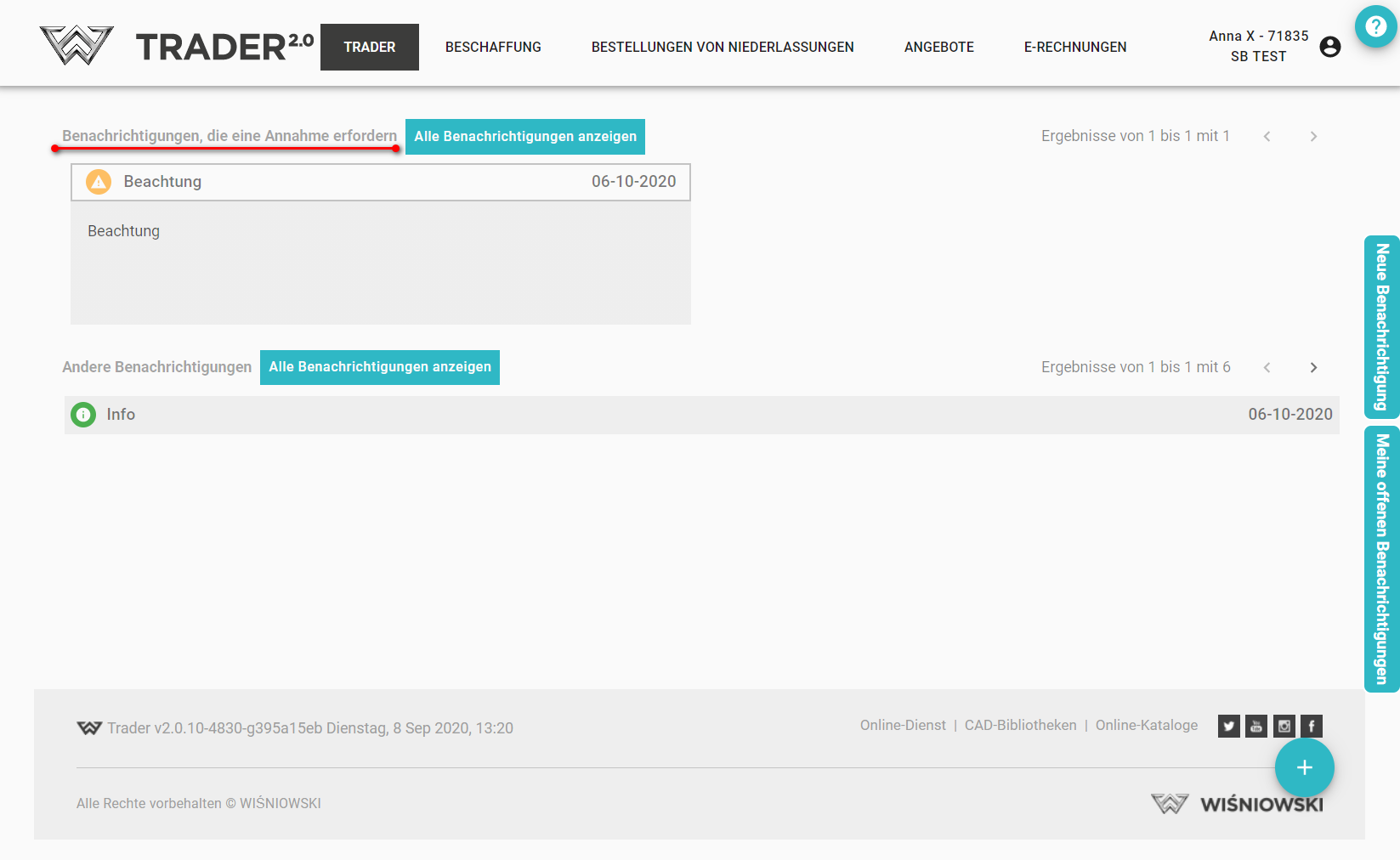Show all notifications under Andere Benachrichtigungen
The width and height of the screenshot is (1400, 860).
click(379, 367)
